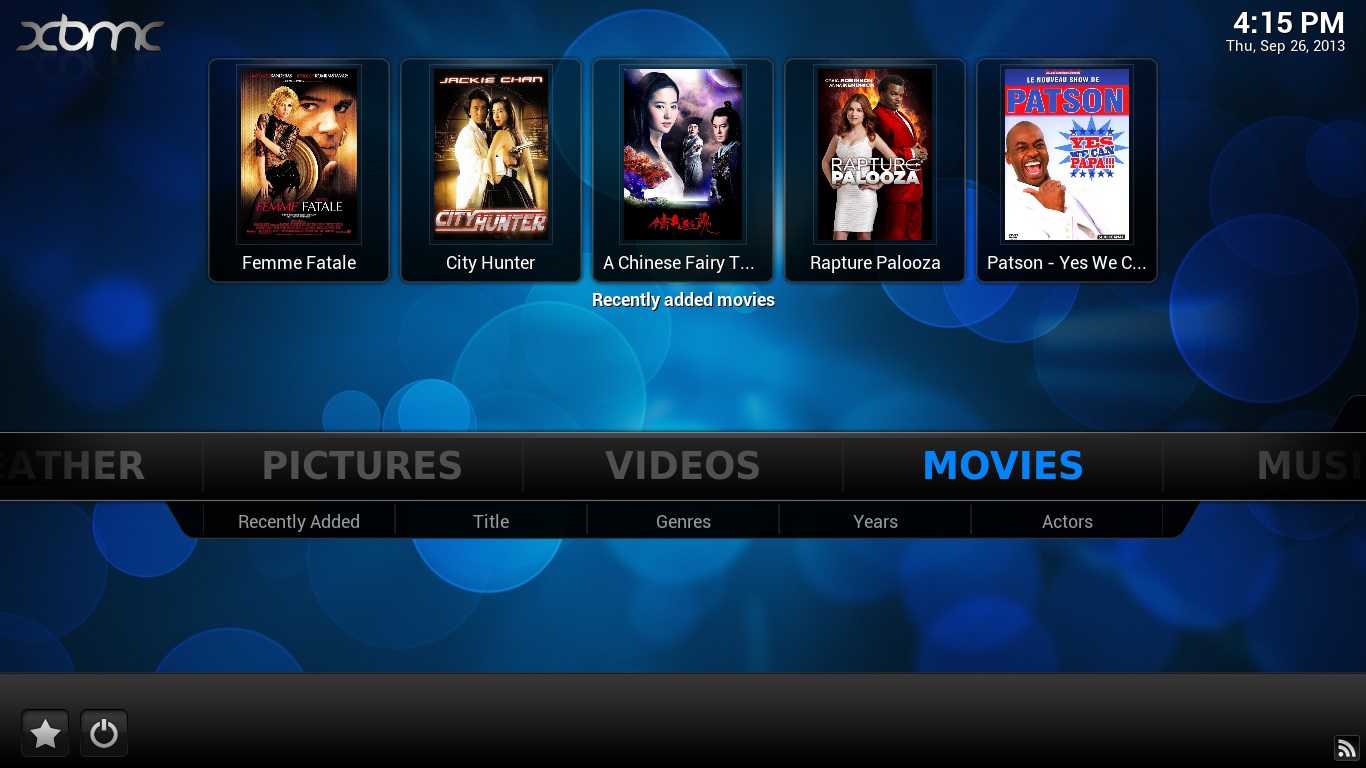Open the Rapture Palooza movie poster

pyautogui.click(x=875, y=155)
